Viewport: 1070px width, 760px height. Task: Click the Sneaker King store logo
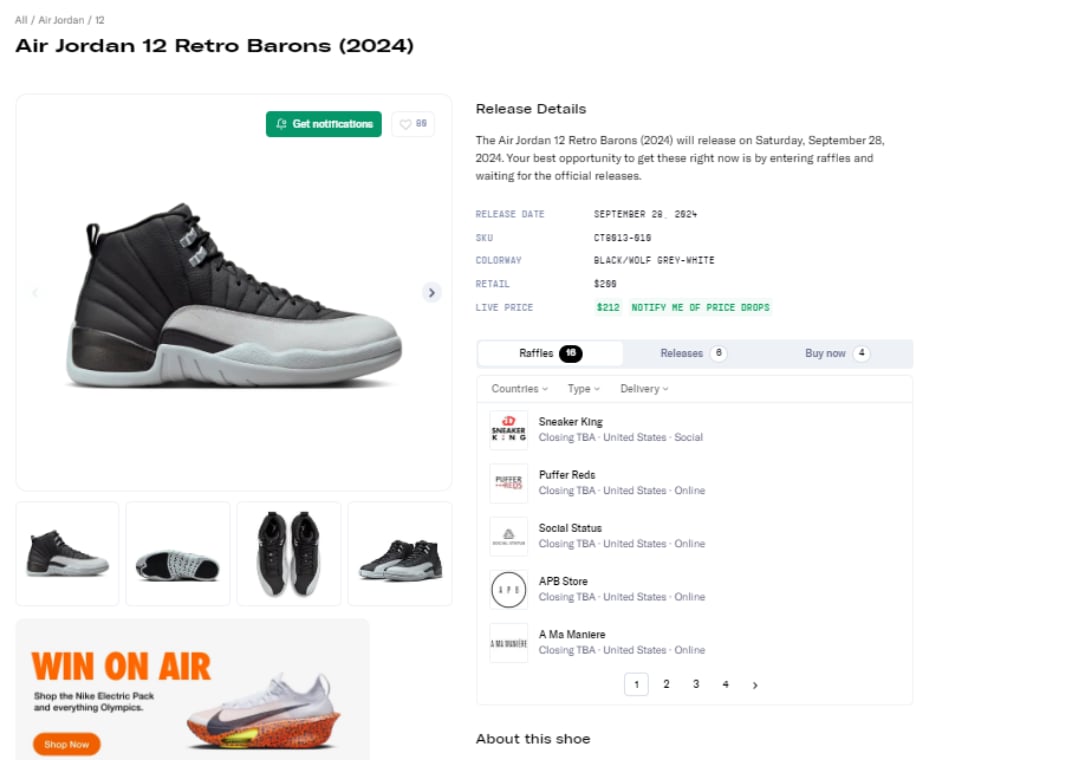pos(508,430)
